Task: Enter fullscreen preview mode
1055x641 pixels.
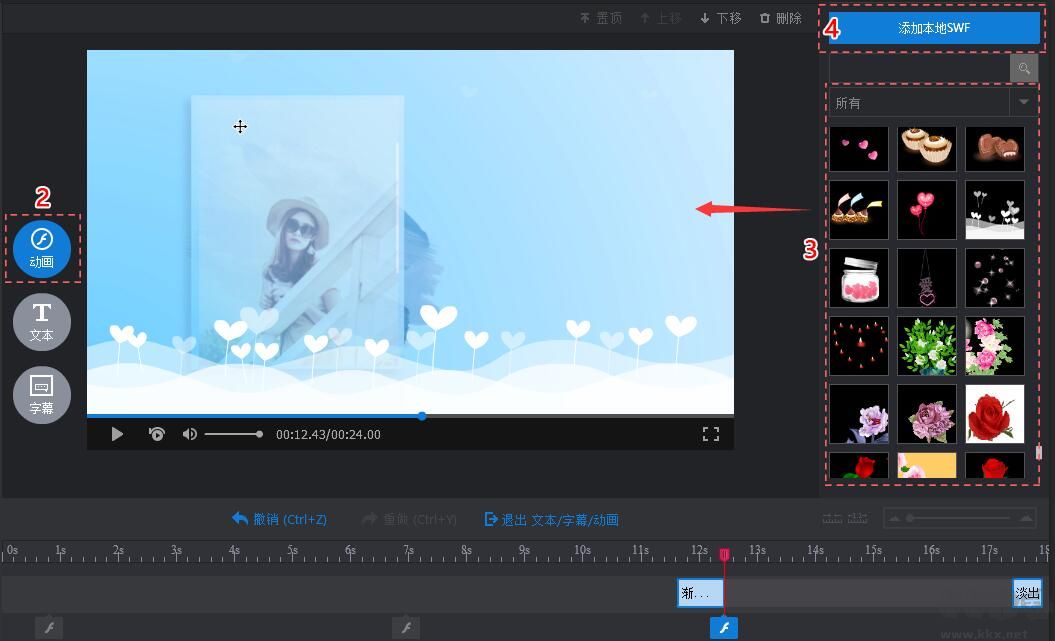Action: click(x=711, y=434)
